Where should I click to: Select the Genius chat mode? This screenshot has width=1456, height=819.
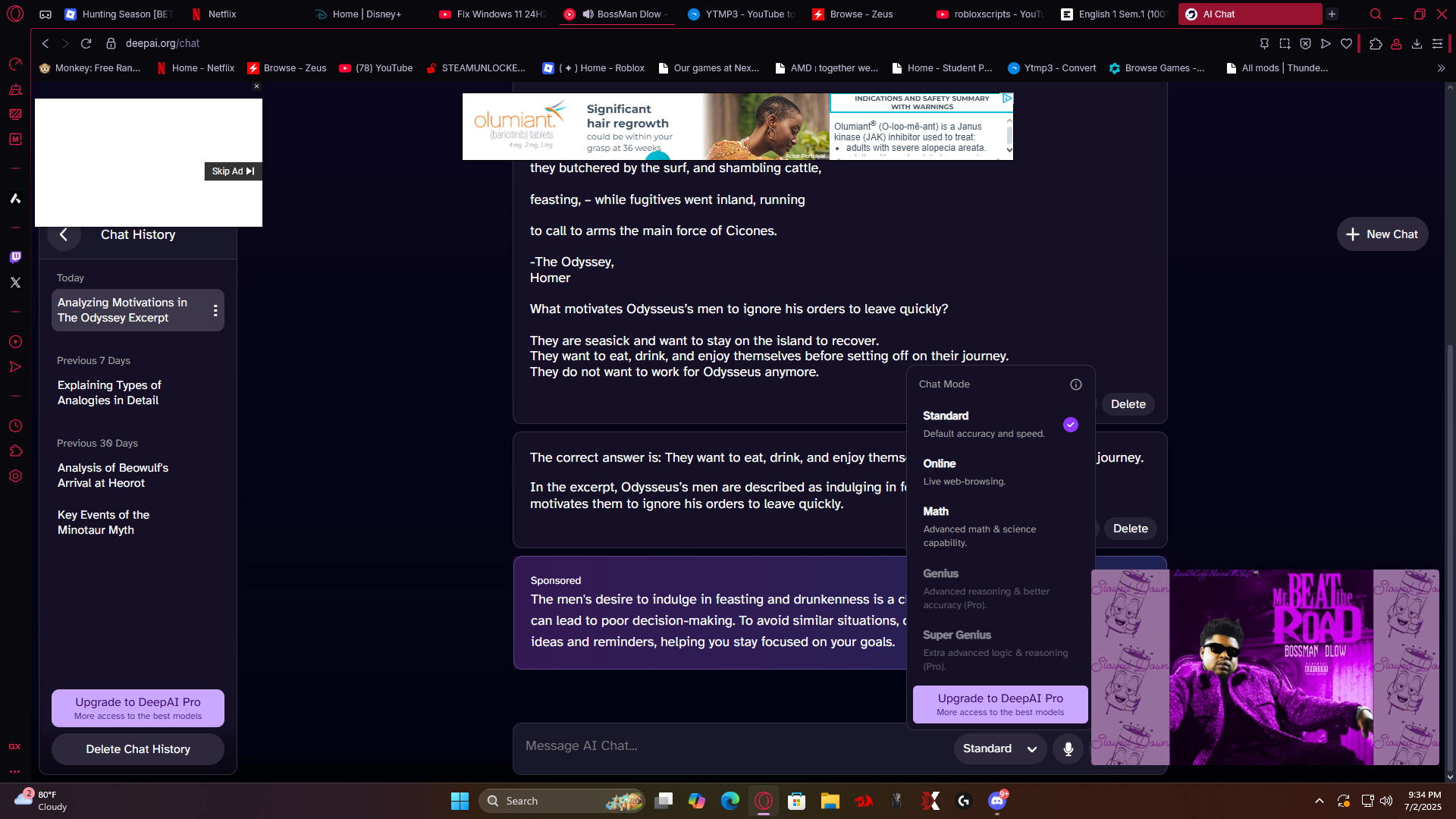tap(1000, 588)
